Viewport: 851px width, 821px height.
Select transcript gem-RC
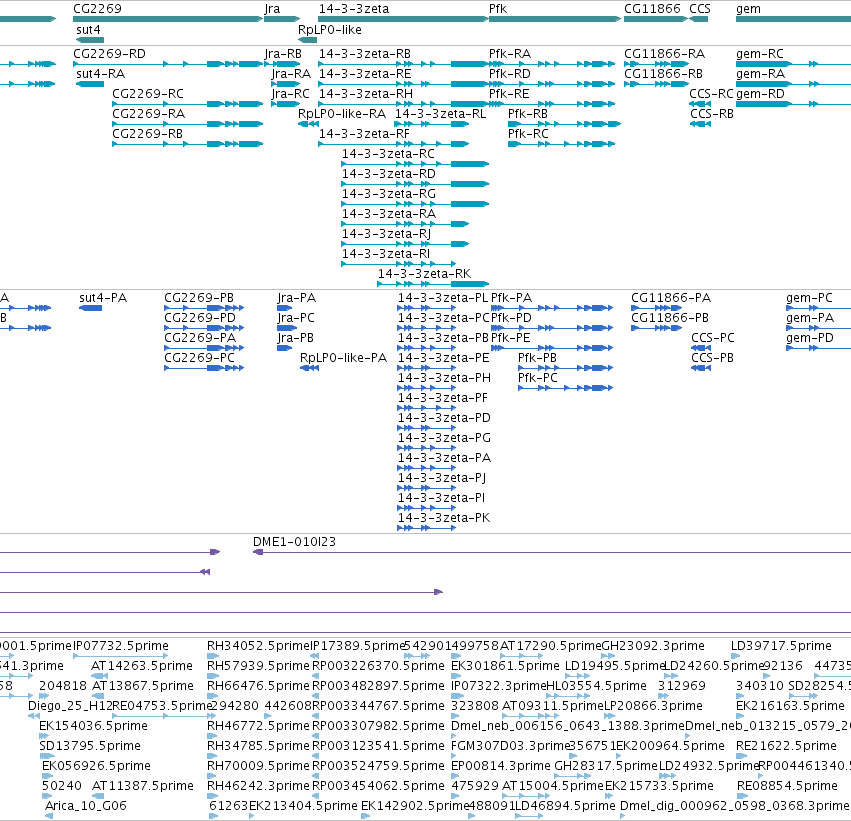click(793, 64)
